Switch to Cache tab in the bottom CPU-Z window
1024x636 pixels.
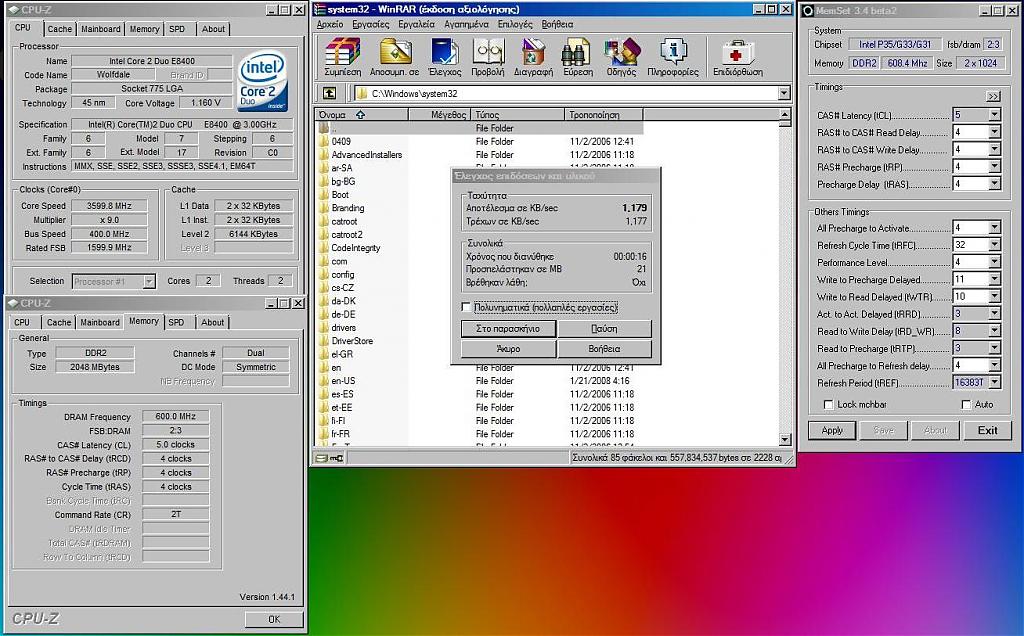point(59,323)
